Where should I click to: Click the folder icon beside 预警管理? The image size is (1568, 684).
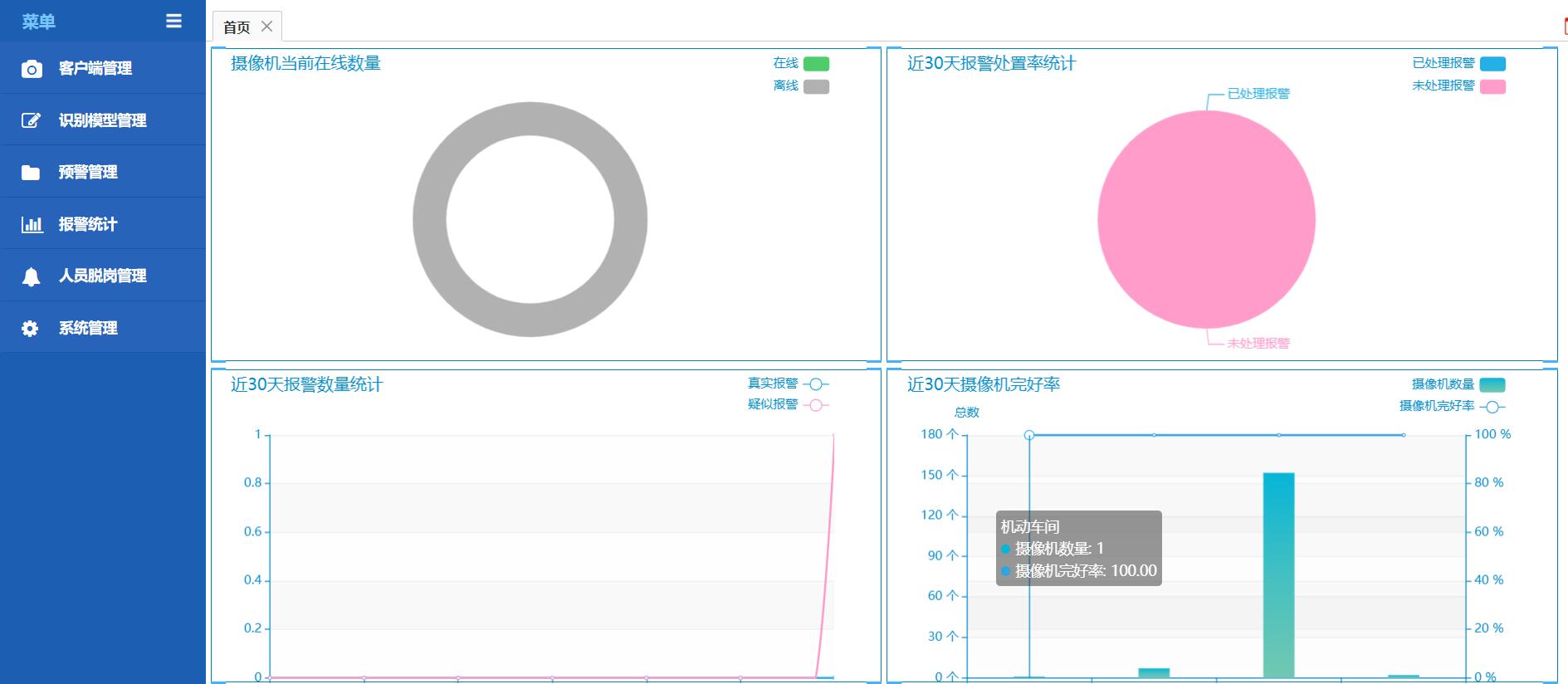click(x=31, y=173)
